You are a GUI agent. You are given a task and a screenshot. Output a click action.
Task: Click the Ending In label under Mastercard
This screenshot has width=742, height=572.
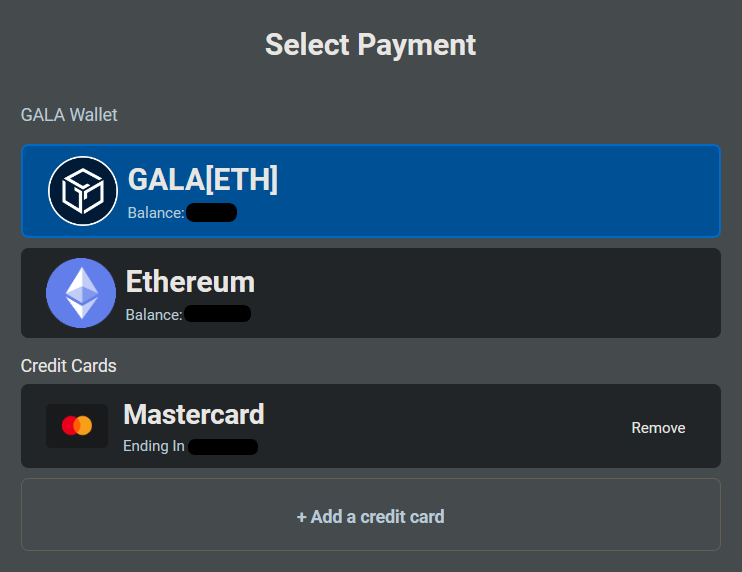pos(154,446)
